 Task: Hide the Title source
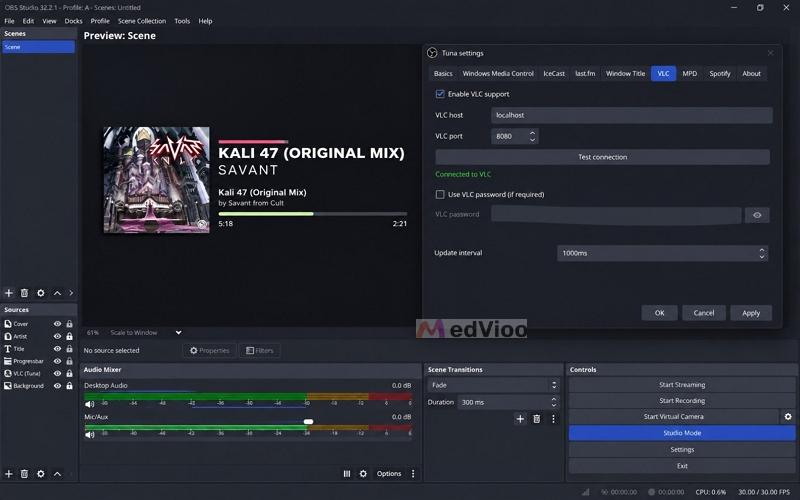pos(57,348)
